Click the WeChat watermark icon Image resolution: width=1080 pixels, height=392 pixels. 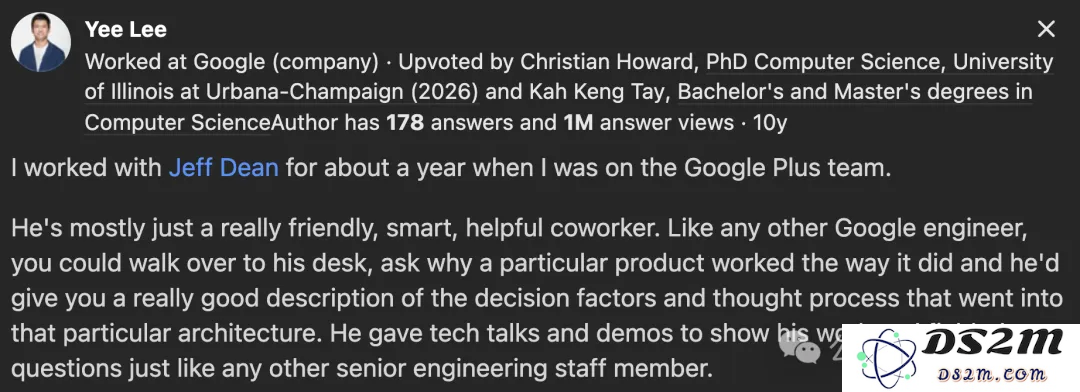tap(800, 349)
